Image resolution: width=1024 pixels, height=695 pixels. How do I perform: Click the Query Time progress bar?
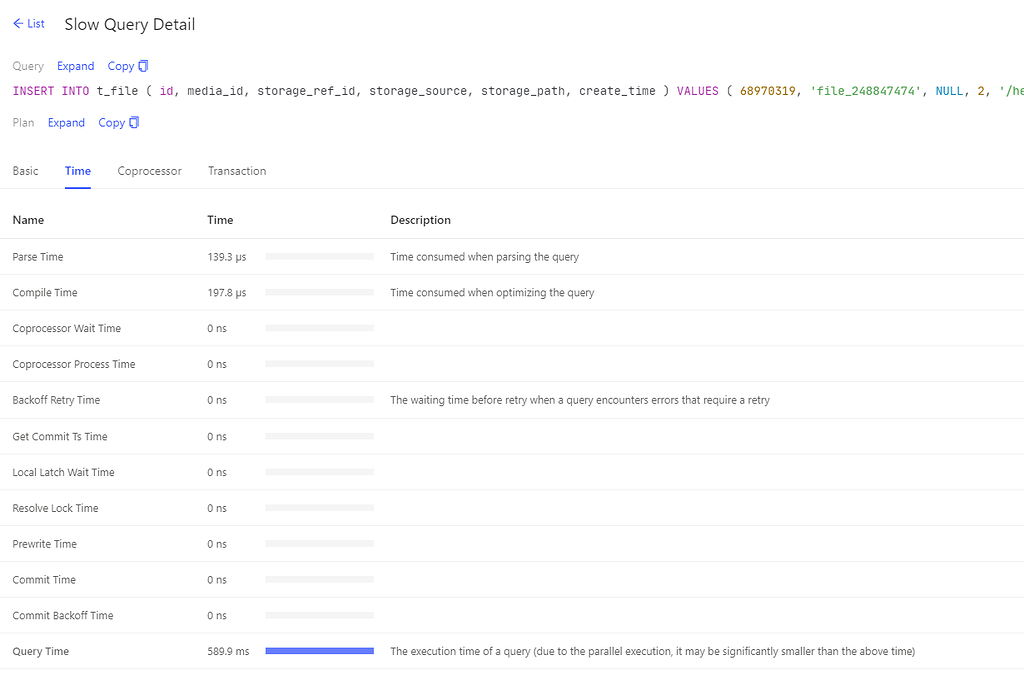pyautogui.click(x=319, y=651)
